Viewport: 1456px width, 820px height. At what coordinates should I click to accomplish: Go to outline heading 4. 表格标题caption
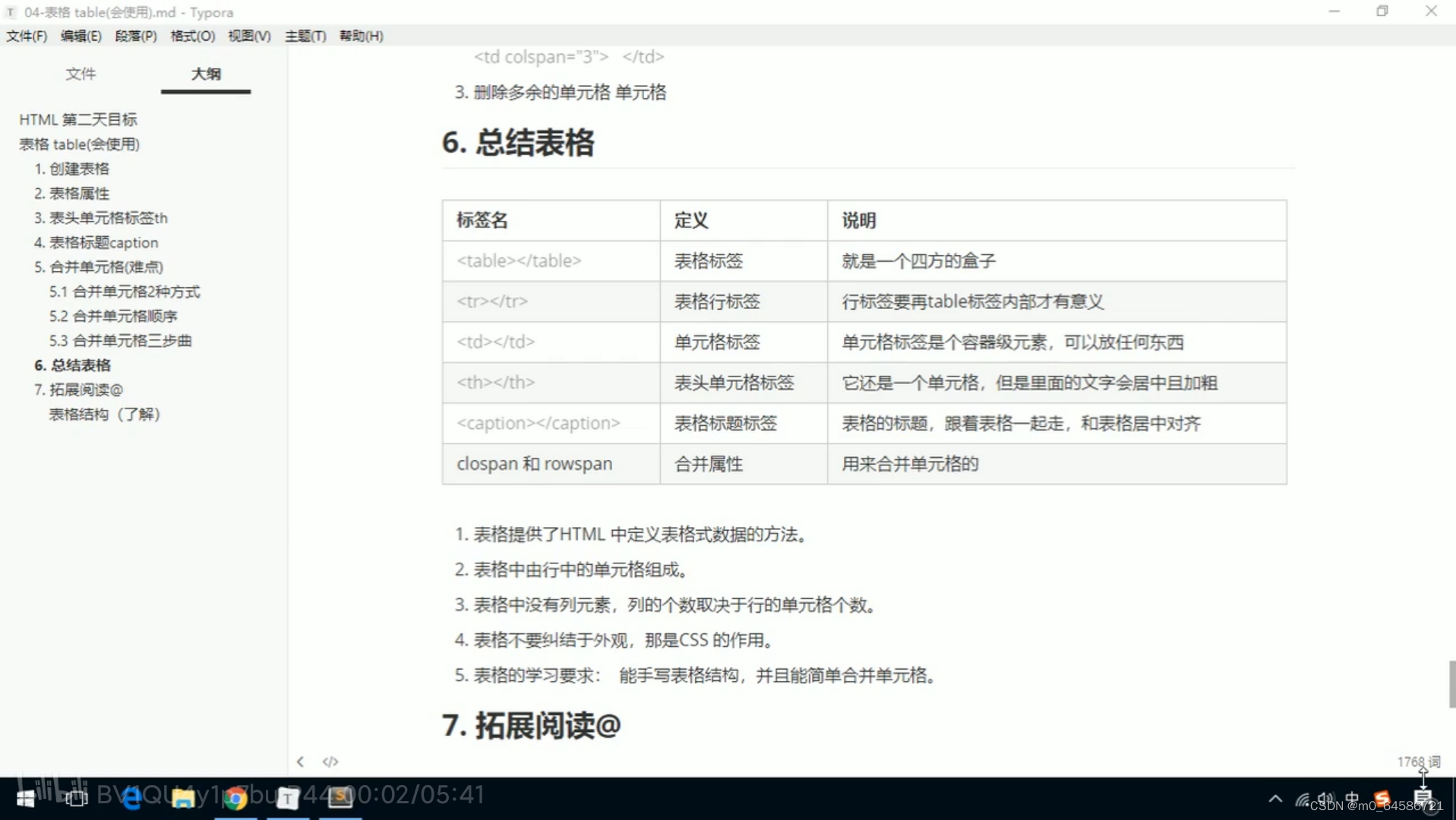pyautogui.click(x=96, y=243)
